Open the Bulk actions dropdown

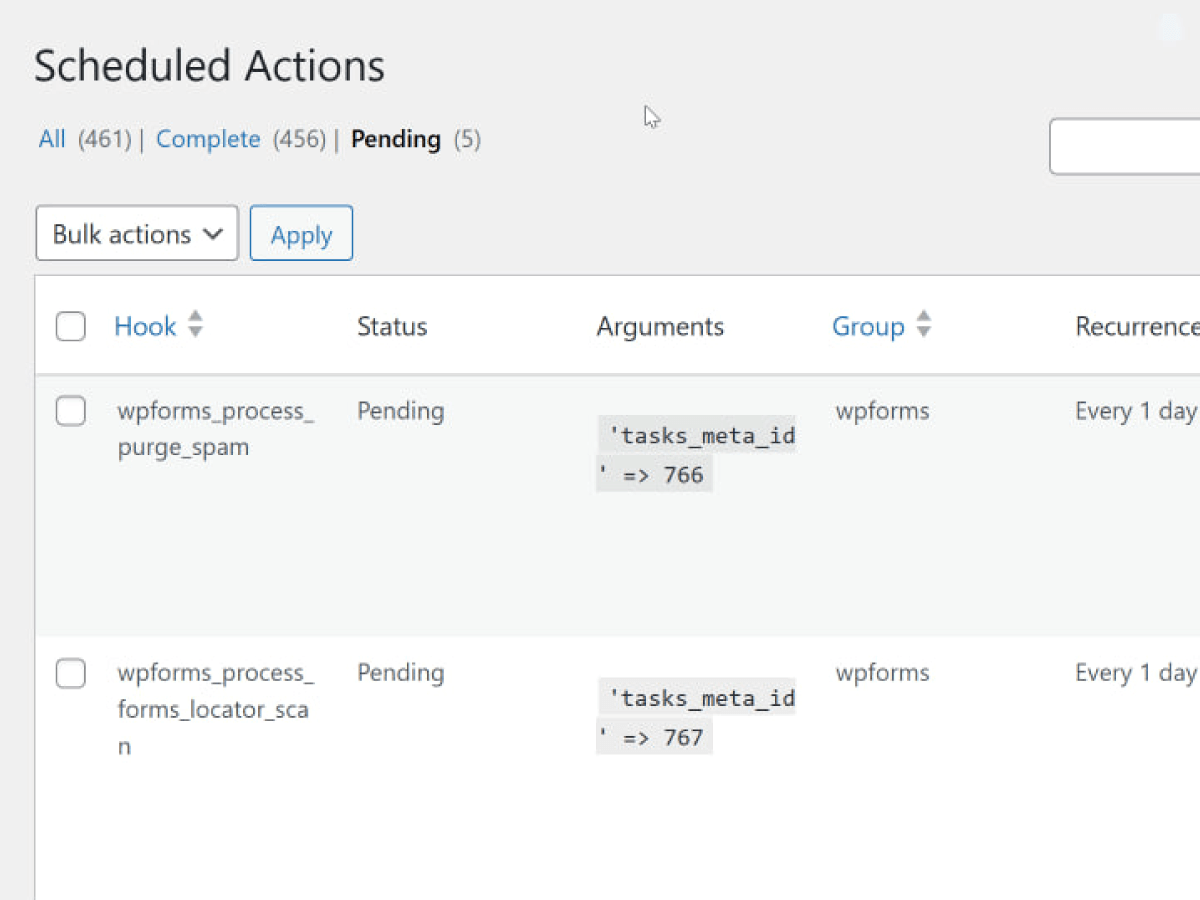point(137,233)
